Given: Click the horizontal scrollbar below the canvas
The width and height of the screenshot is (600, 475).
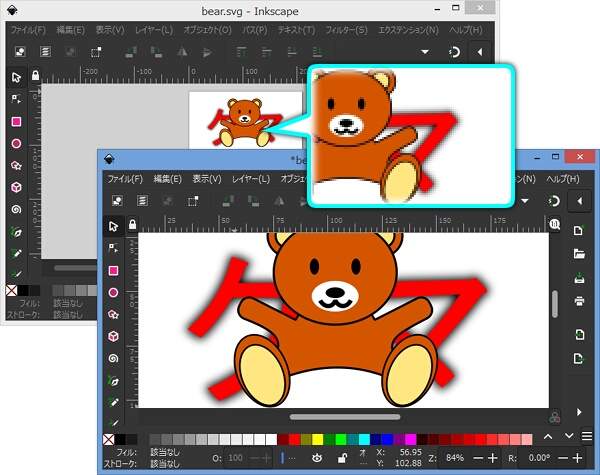Looking at the screenshot, I should (x=344, y=416).
